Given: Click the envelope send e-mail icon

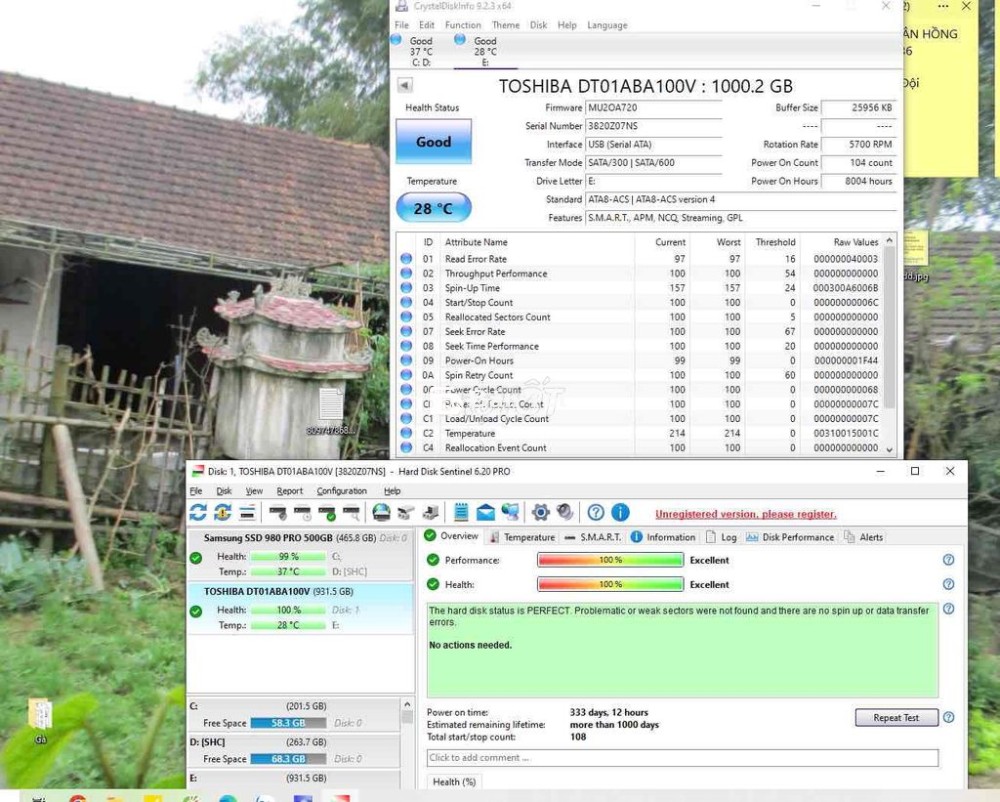Looking at the screenshot, I should pos(485,512).
